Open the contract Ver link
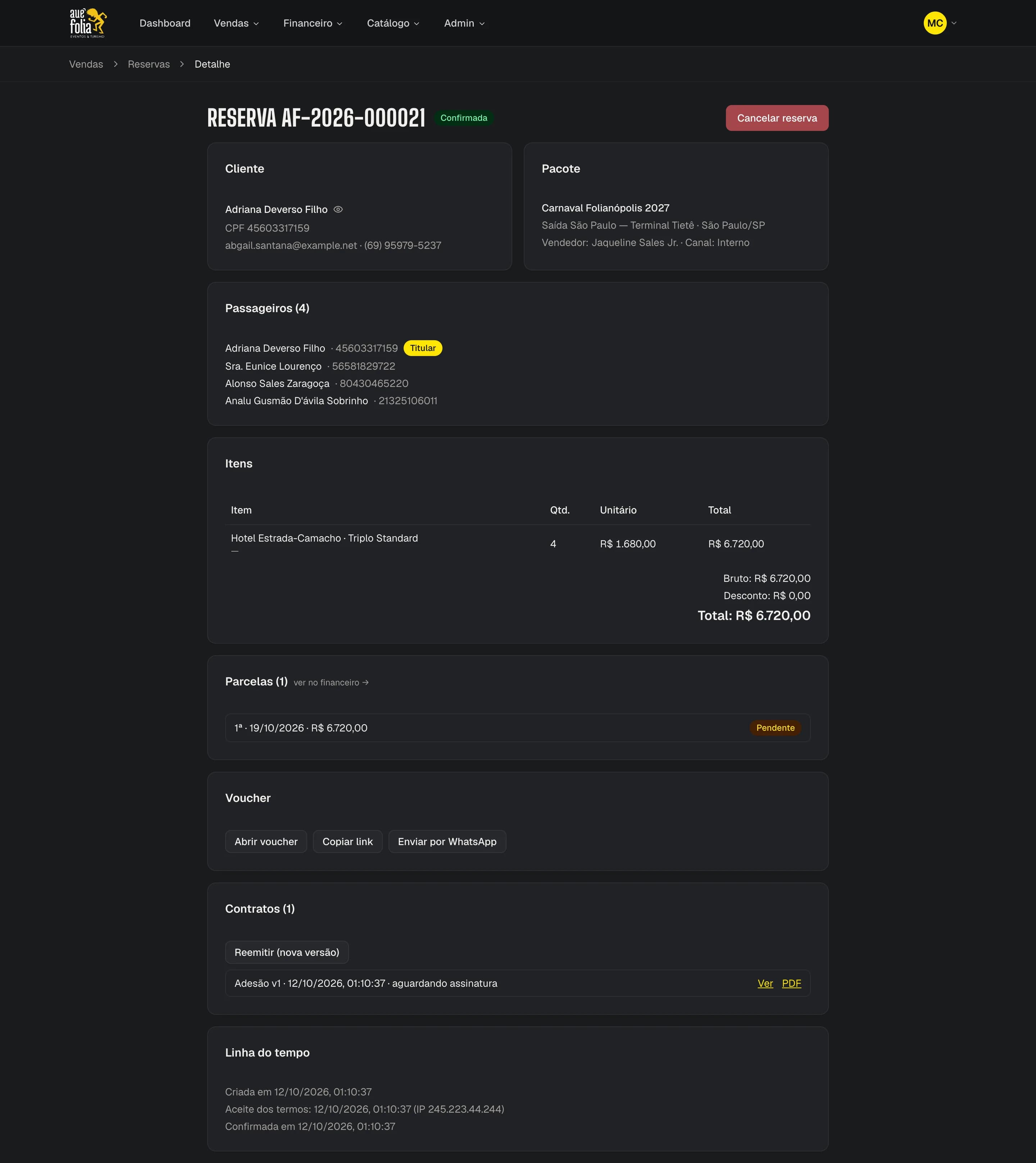This screenshot has width=1036, height=1163. click(765, 983)
